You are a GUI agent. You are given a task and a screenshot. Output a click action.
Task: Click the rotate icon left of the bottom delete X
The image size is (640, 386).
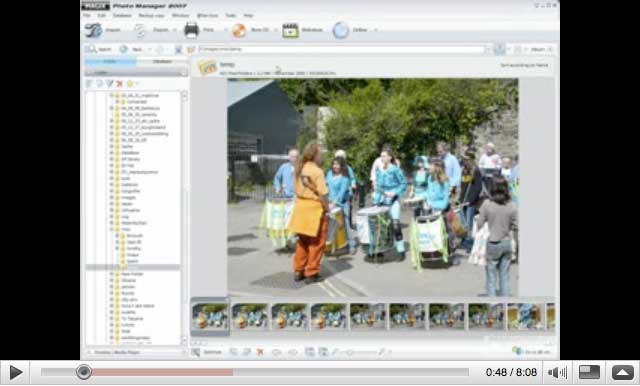pos(247,352)
